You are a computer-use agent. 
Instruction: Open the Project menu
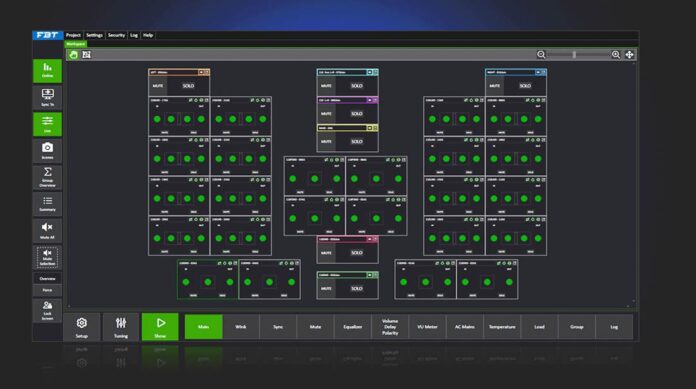coord(73,35)
